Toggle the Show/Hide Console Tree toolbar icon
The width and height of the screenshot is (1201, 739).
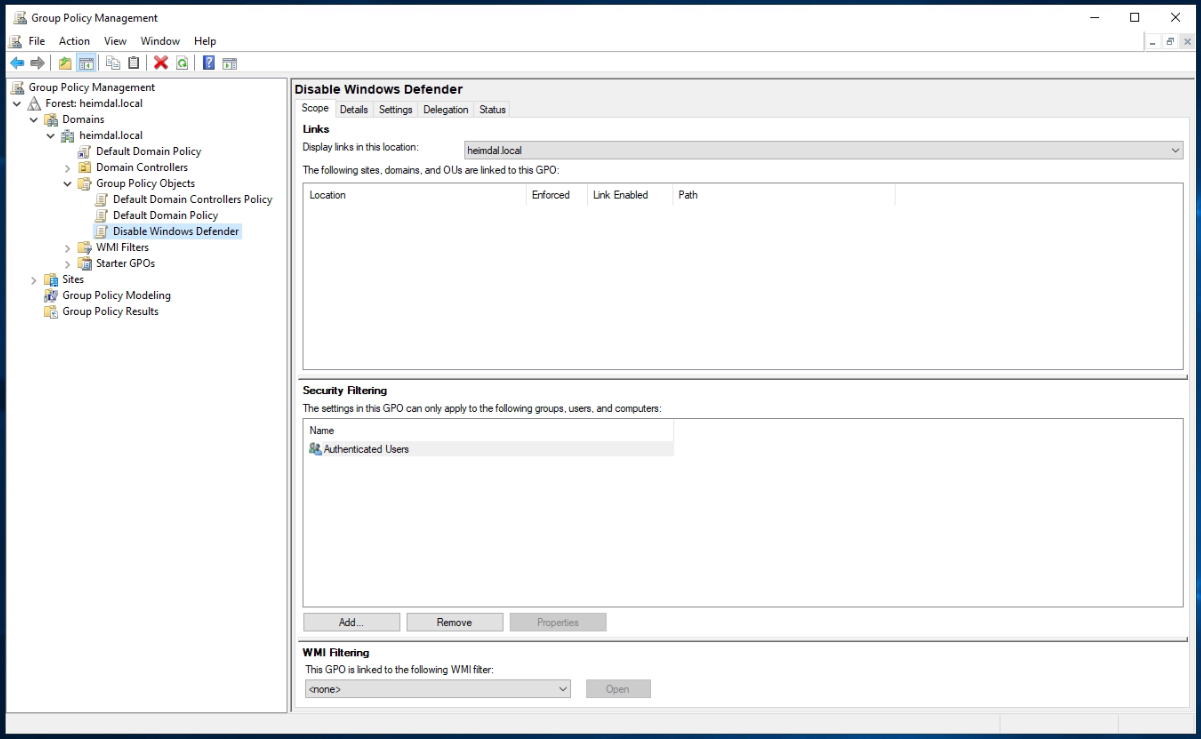[86, 63]
